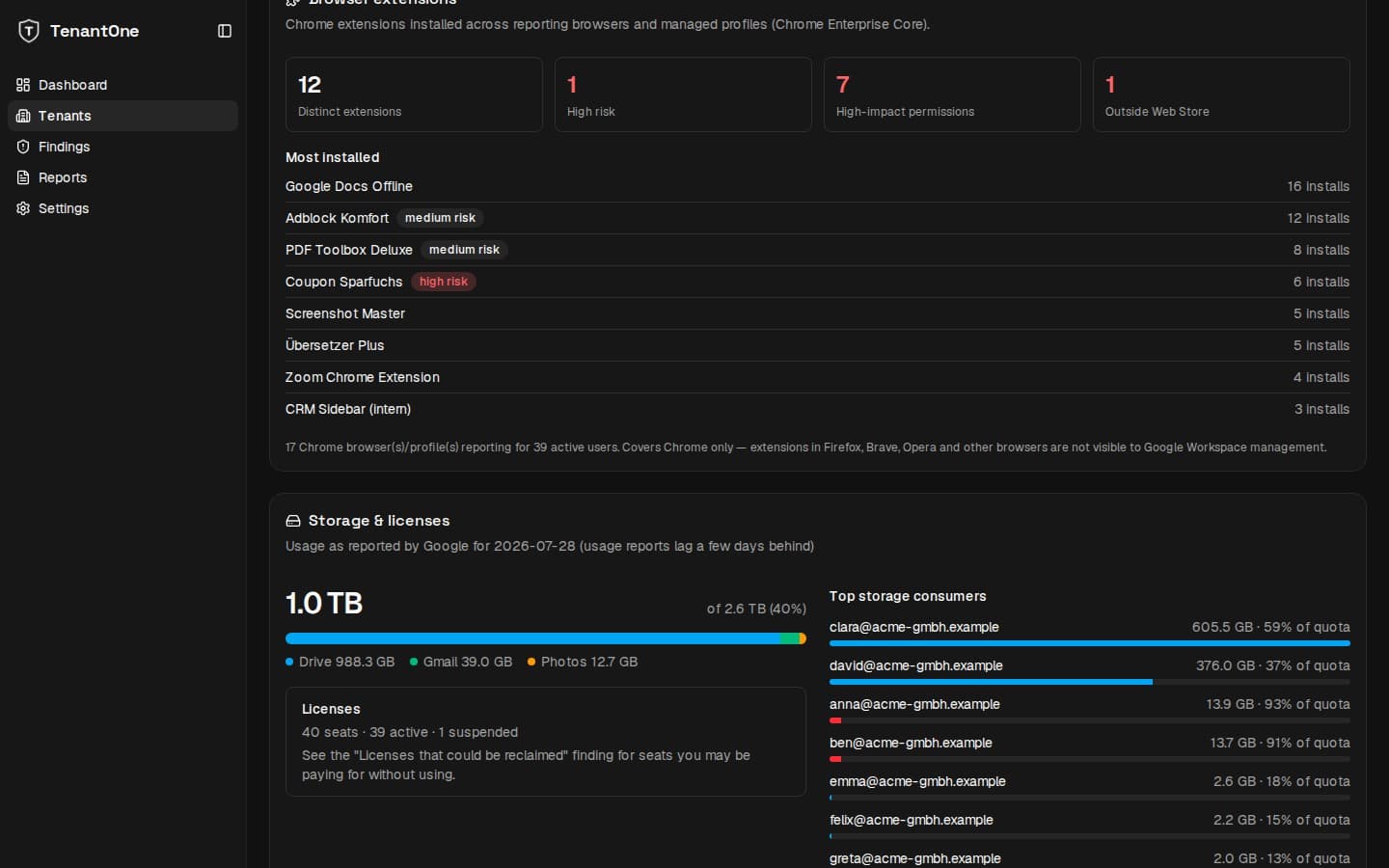Click the TenantOne brand name
This screenshot has height=868, width=1389.
(x=95, y=31)
